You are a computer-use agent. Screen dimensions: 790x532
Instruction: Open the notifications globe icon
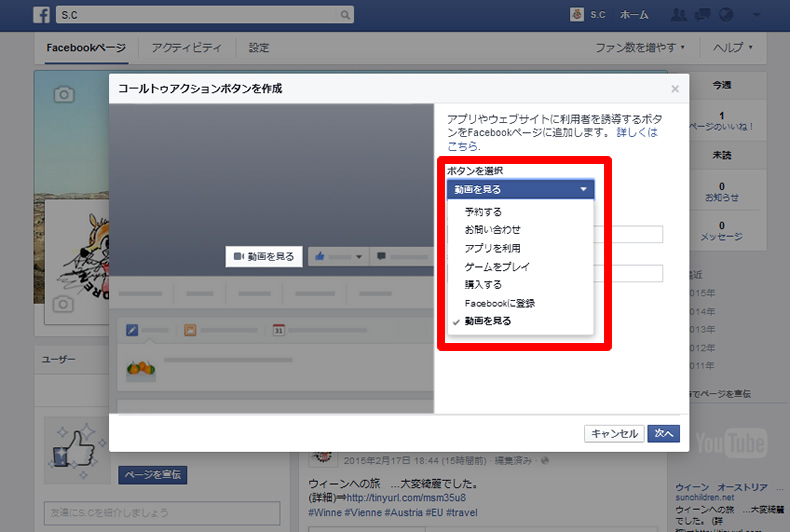click(726, 15)
